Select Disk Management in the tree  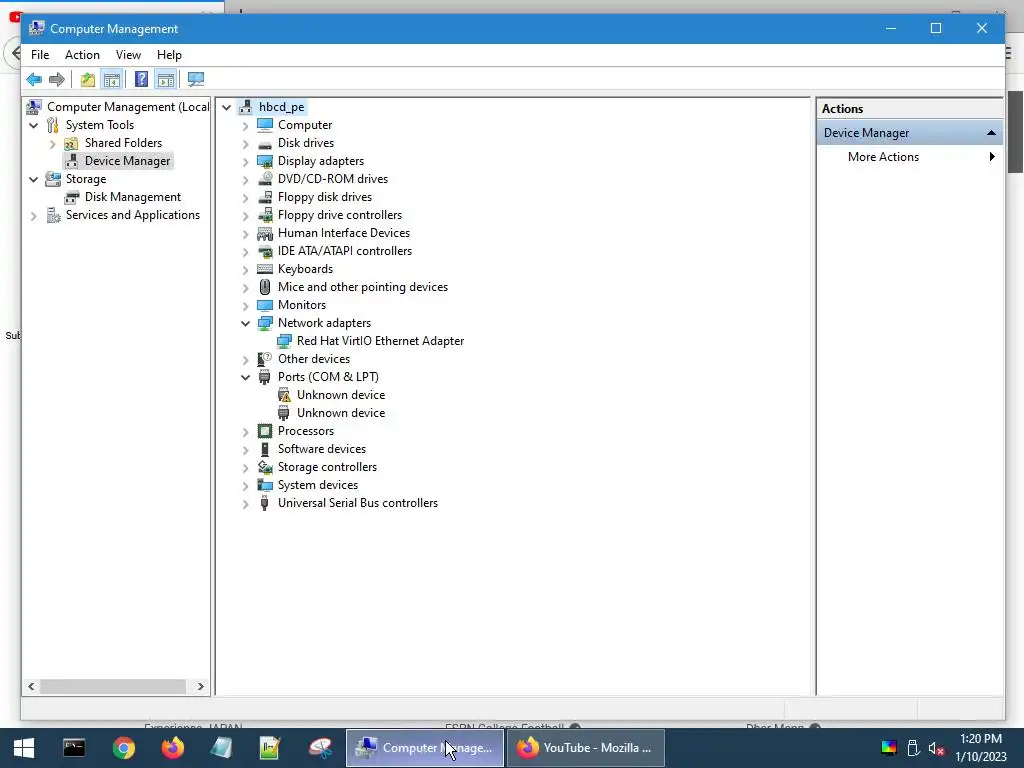coord(133,197)
